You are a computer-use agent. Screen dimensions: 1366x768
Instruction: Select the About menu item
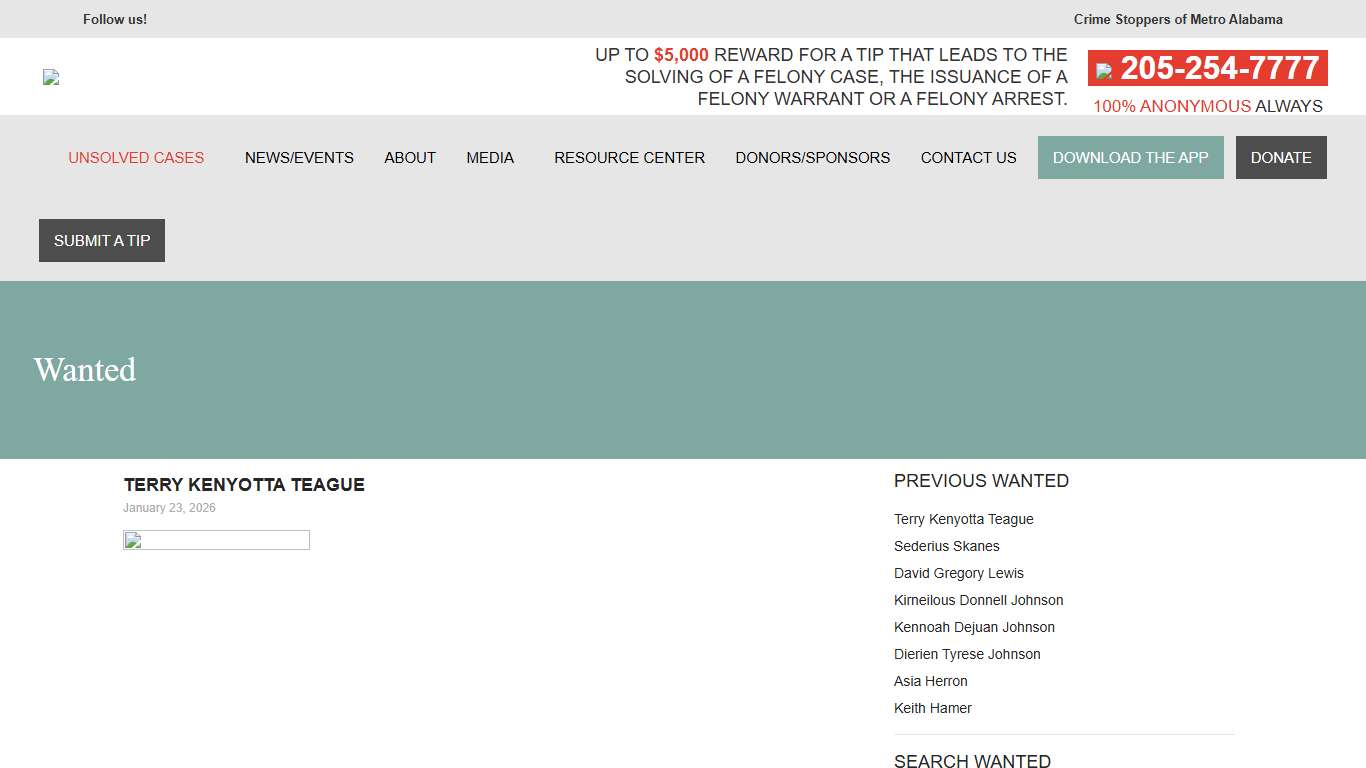click(410, 158)
